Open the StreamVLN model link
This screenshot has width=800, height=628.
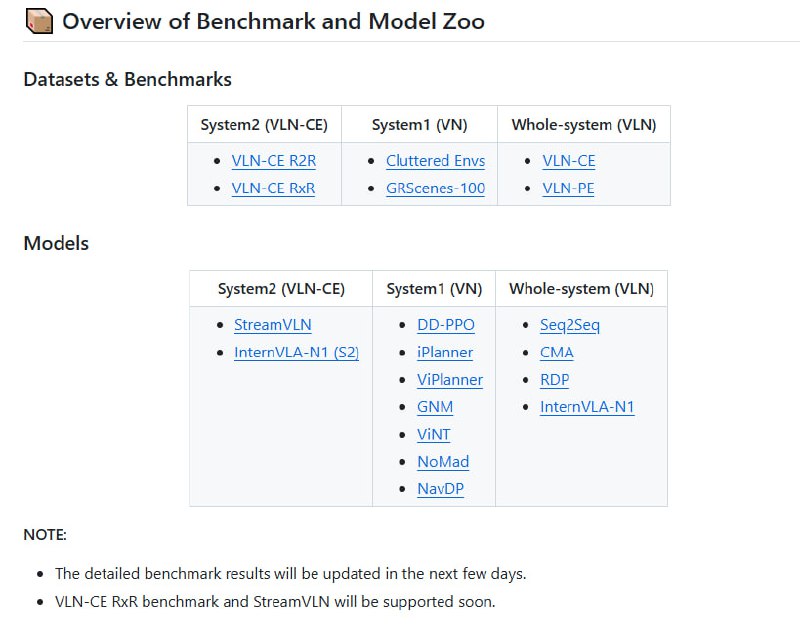pyautogui.click(x=272, y=325)
